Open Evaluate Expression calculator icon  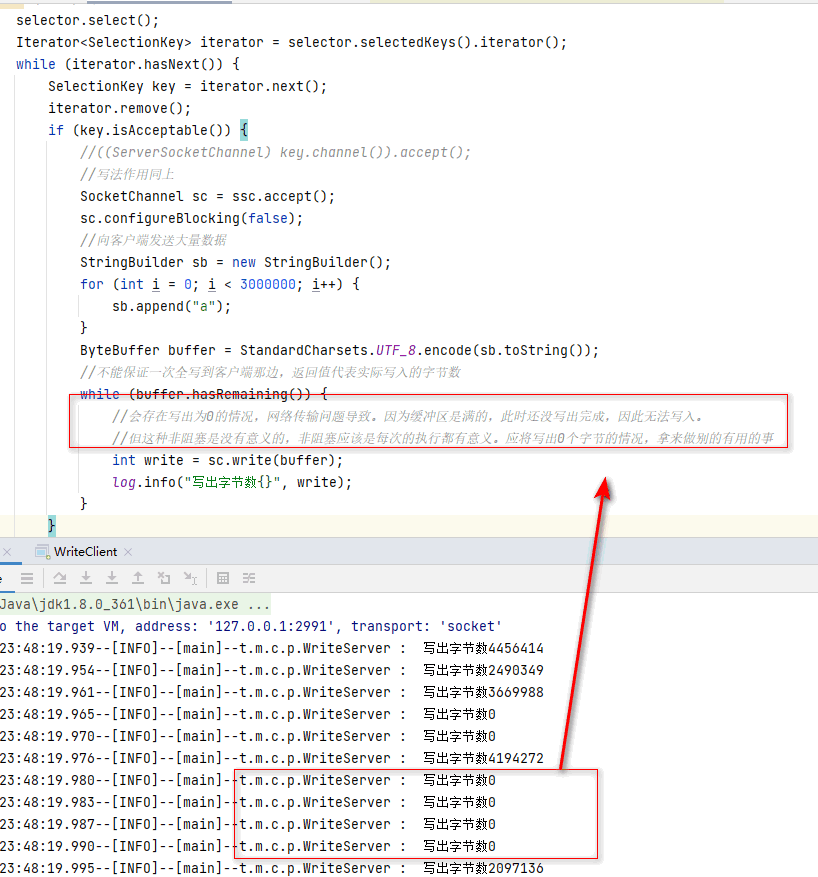pyautogui.click(x=223, y=578)
